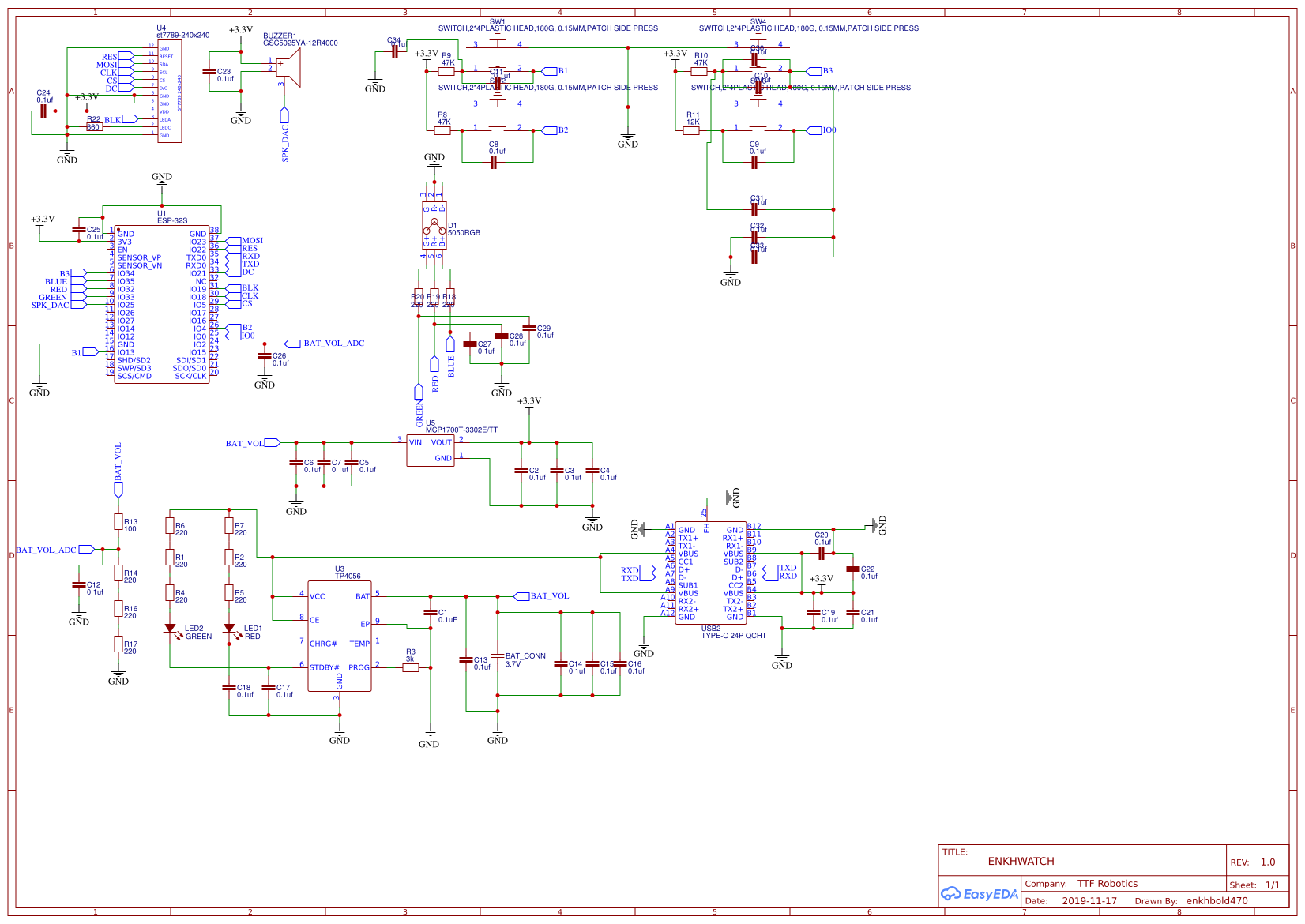Select capacitor C12 near voltage divider

(x=78, y=584)
